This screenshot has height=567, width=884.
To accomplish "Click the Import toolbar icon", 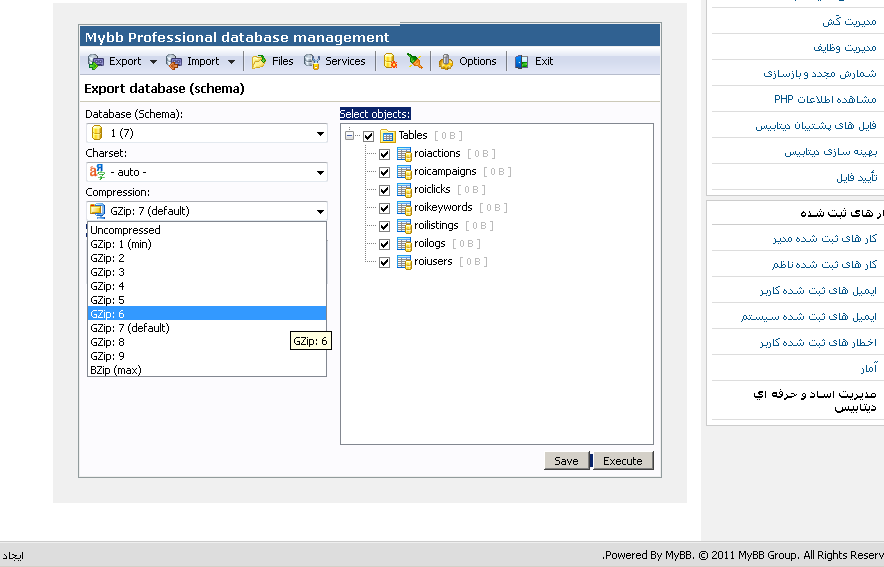I will click(174, 62).
